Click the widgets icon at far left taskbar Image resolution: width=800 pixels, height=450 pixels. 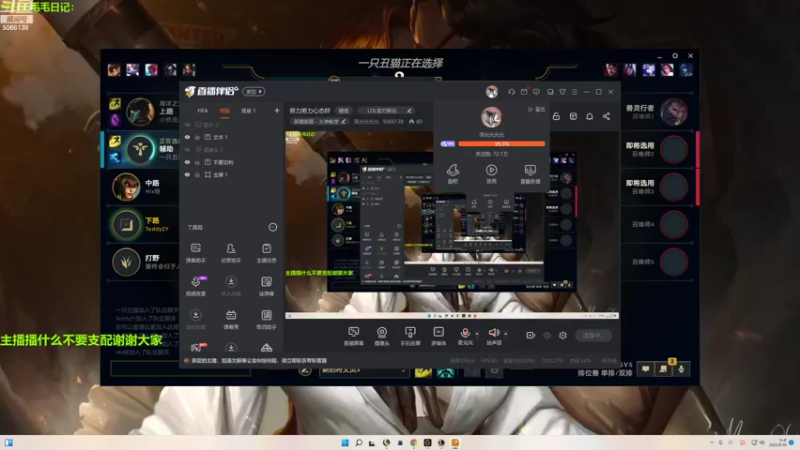tap(9, 442)
